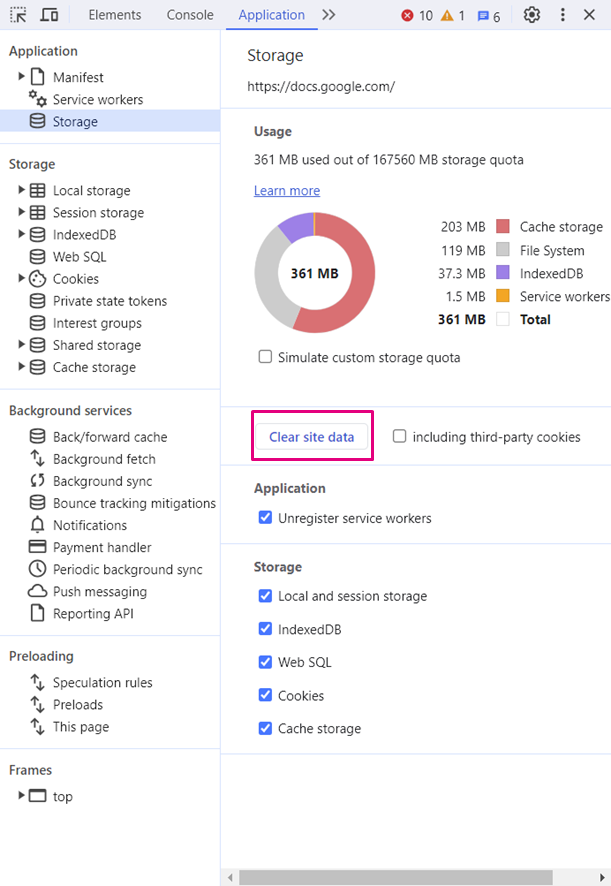Click the blue issues count icon
611x886 pixels.
click(483, 16)
